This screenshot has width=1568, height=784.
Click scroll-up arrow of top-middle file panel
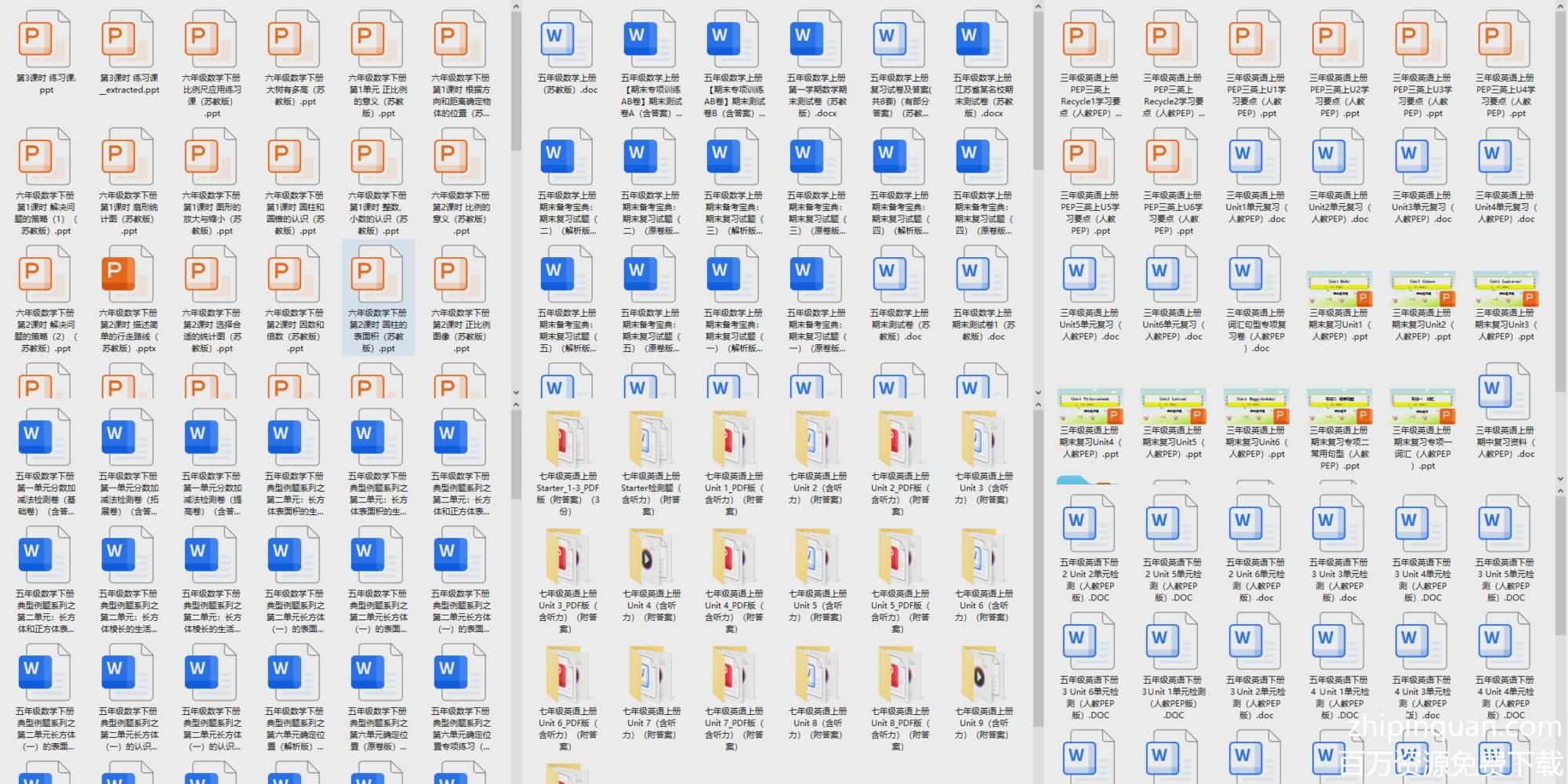1038,7
